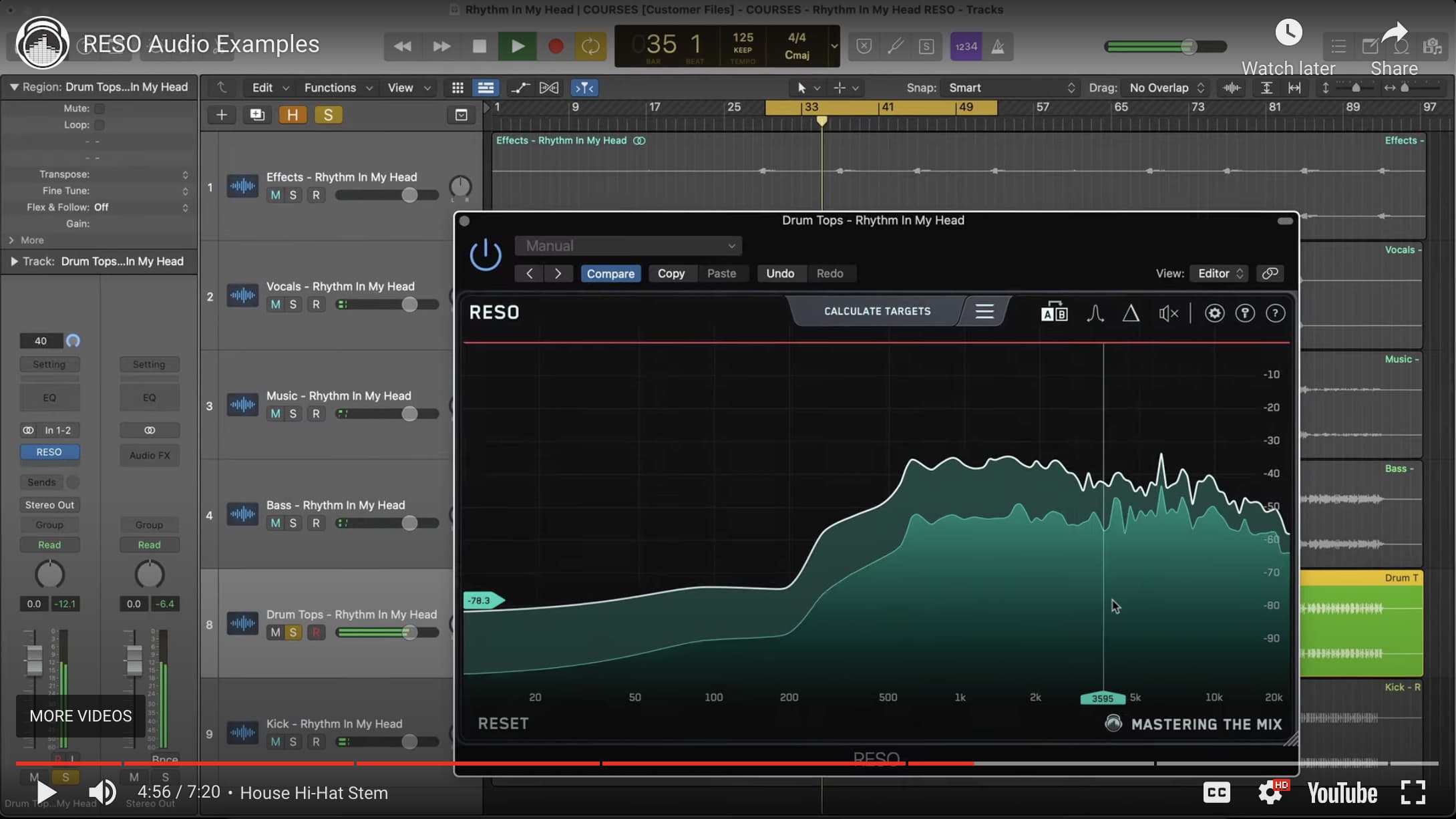Toggle the yellow S global solo button

(x=328, y=115)
